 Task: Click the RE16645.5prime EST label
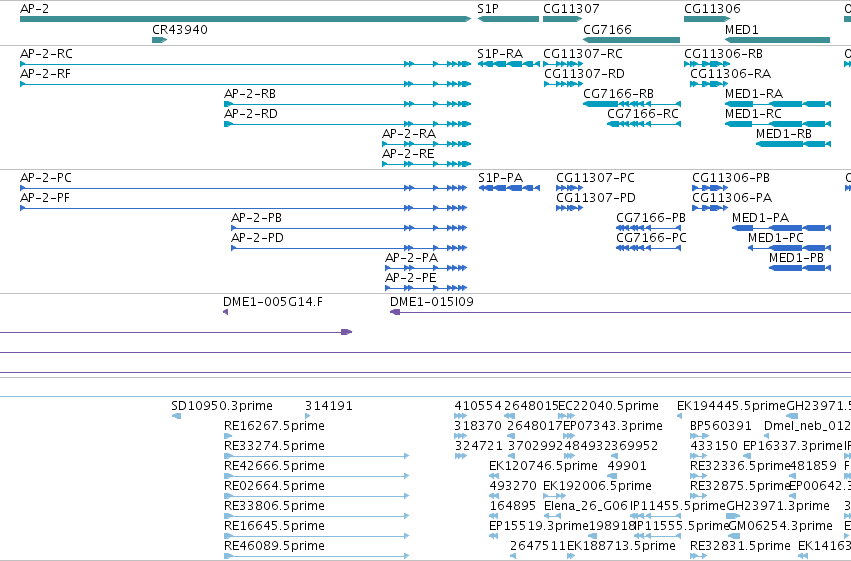(274, 526)
